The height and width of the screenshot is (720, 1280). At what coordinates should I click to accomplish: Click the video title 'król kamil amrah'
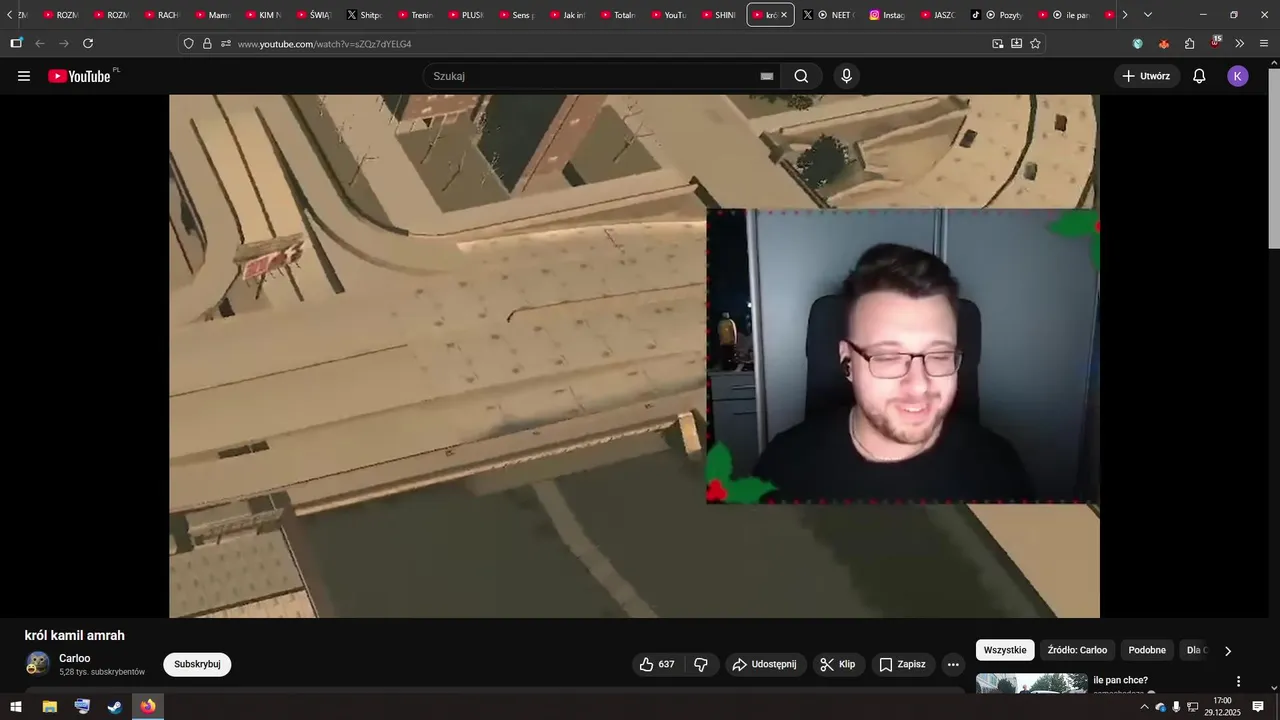click(75, 635)
